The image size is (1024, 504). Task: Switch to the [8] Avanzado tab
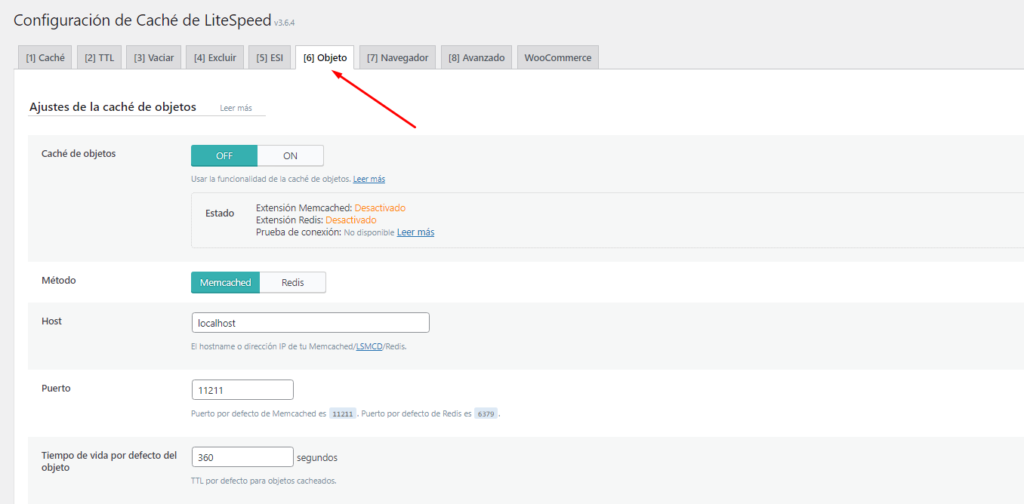[x=476, y=57]
